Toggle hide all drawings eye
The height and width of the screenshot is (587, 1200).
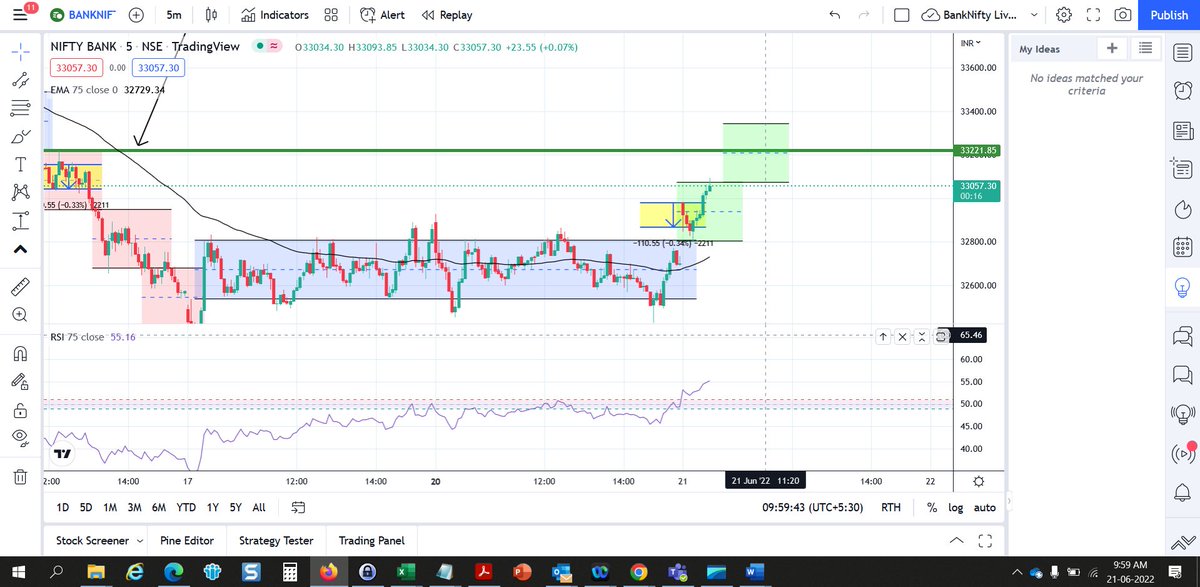pyautogui.click(x=20, y=438)
